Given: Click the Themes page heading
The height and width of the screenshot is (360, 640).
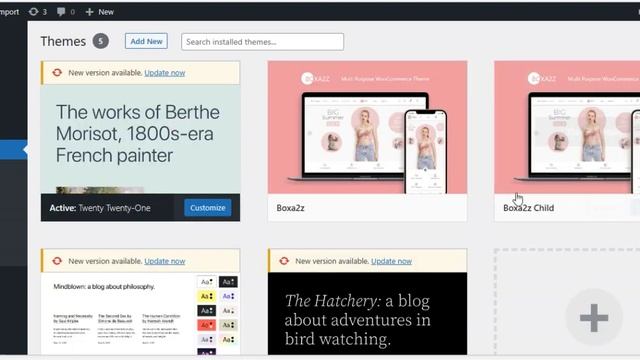Looking at the screenshot, I should [x=63, y=41].
